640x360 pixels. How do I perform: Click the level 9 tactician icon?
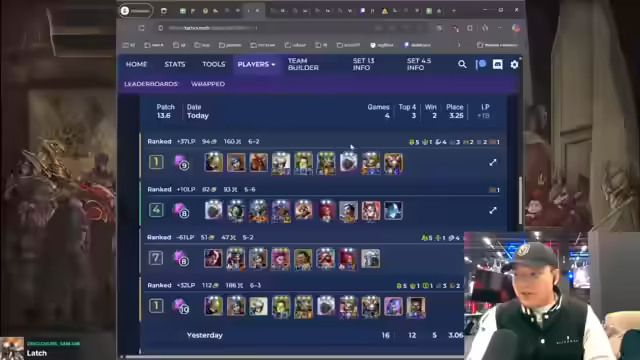pos(181,162)
